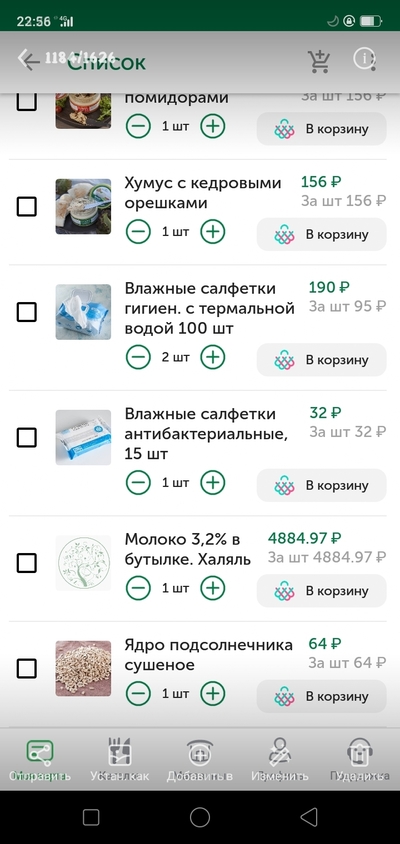Increase quantity of Молоко 3,2% в бутылке
The height and width of the screenshot is (844, 400).
tap(213, 588)
